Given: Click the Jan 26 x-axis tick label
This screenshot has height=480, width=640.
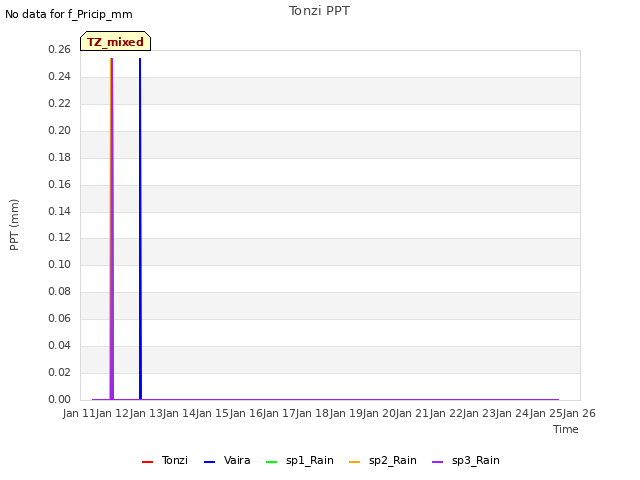Looking at the screenshot, I should (579, 413).
